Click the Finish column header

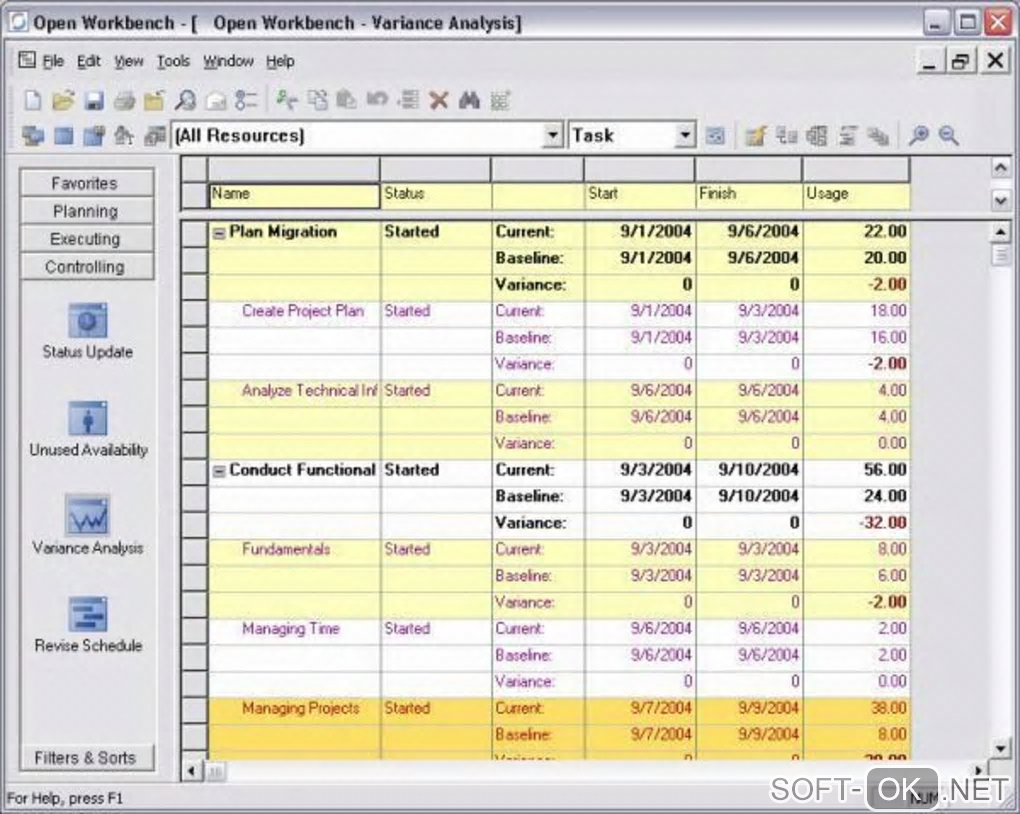click(749, 195)
